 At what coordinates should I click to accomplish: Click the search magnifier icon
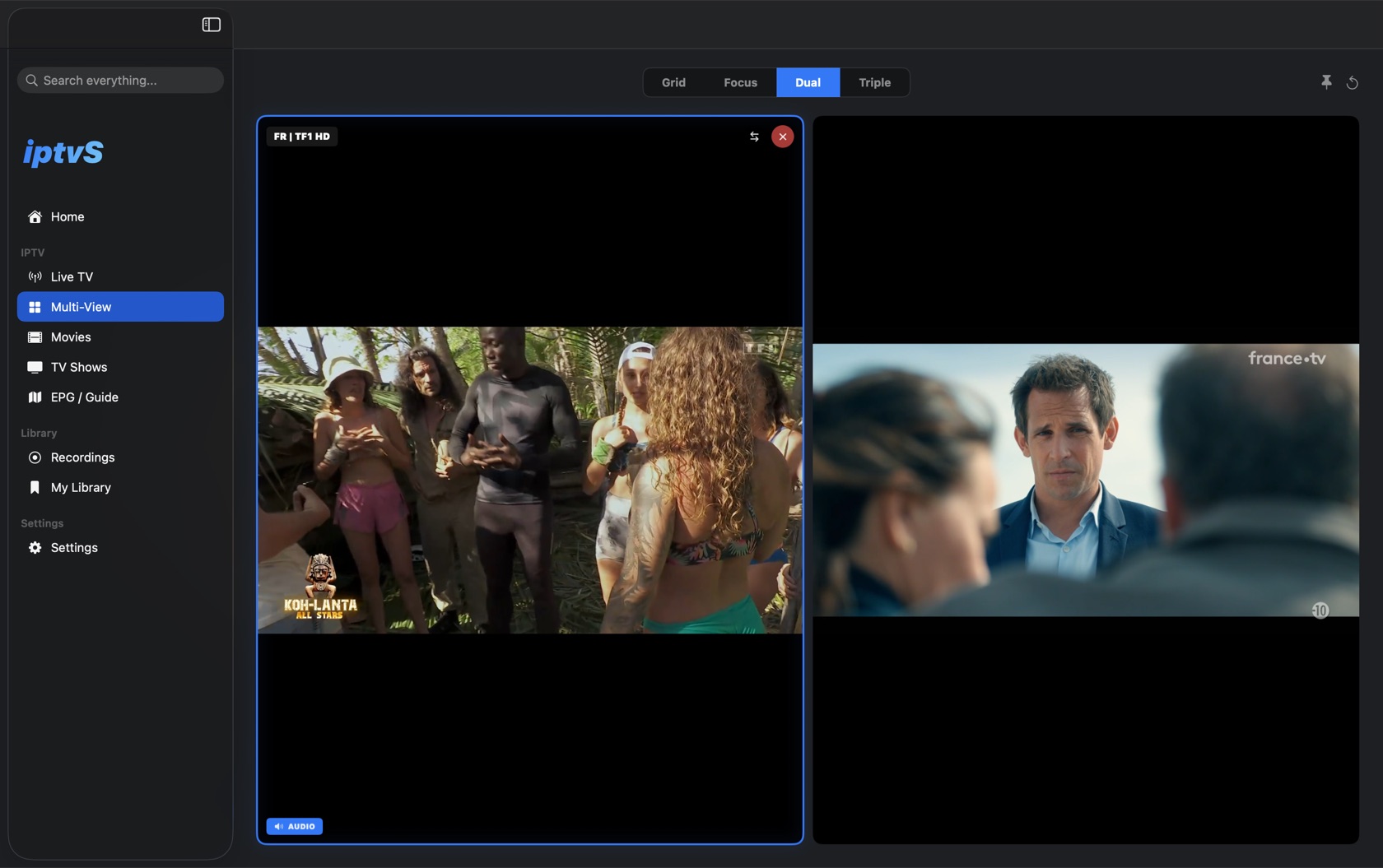32,81
